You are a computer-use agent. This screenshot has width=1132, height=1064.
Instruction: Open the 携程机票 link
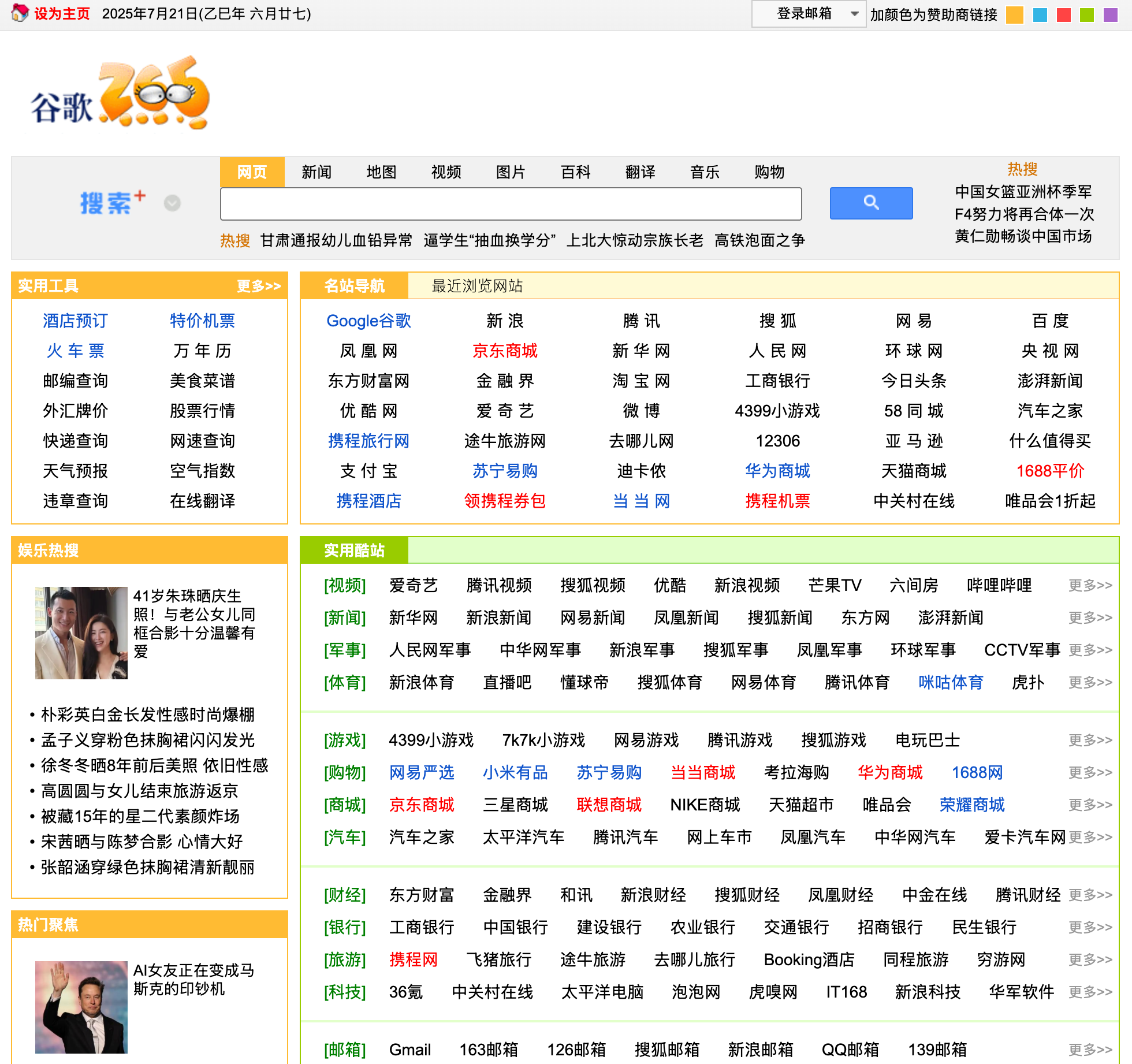[x=777, y=501]
